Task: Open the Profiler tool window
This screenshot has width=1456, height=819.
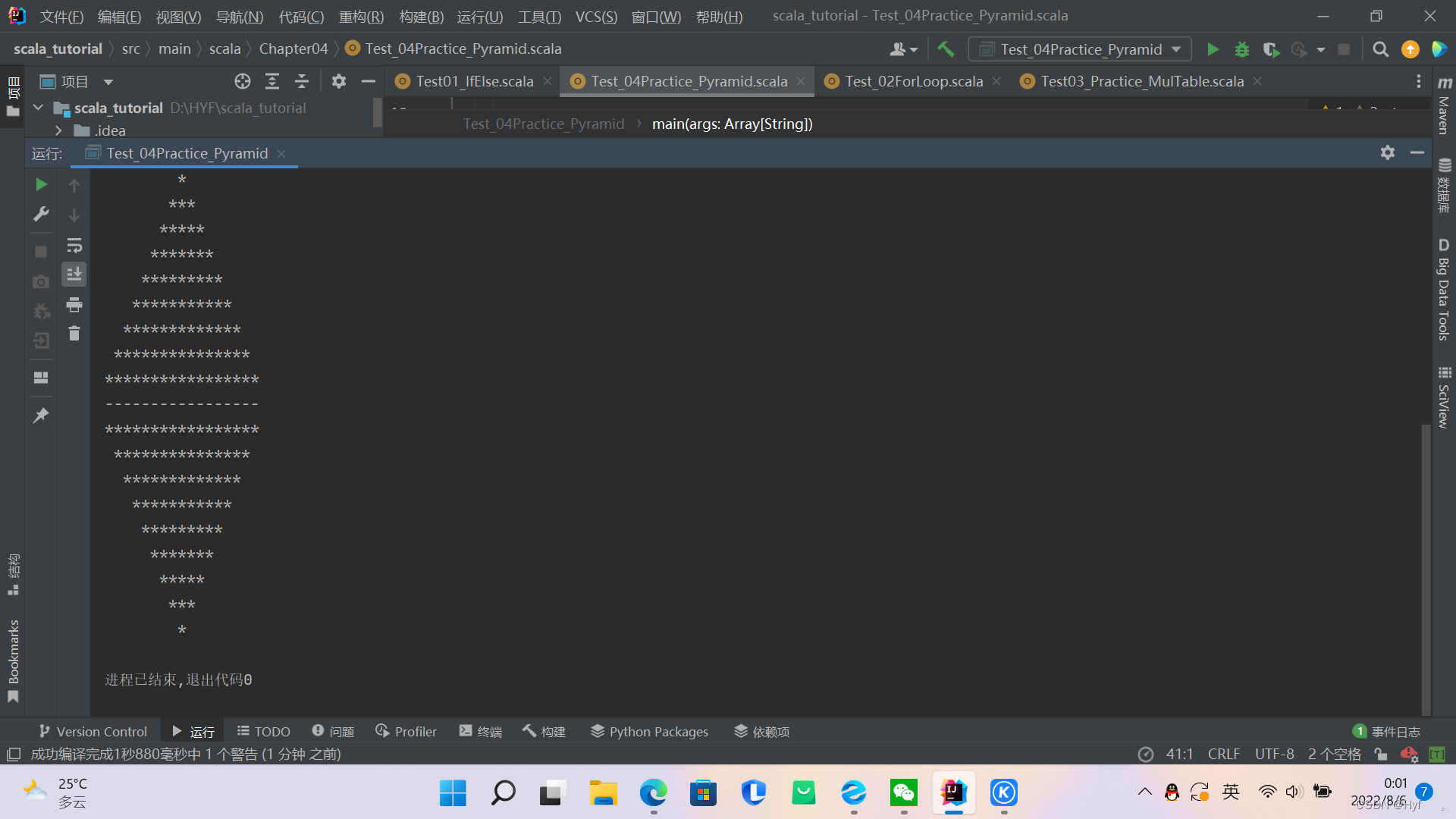Action: [x=406, y=731]
